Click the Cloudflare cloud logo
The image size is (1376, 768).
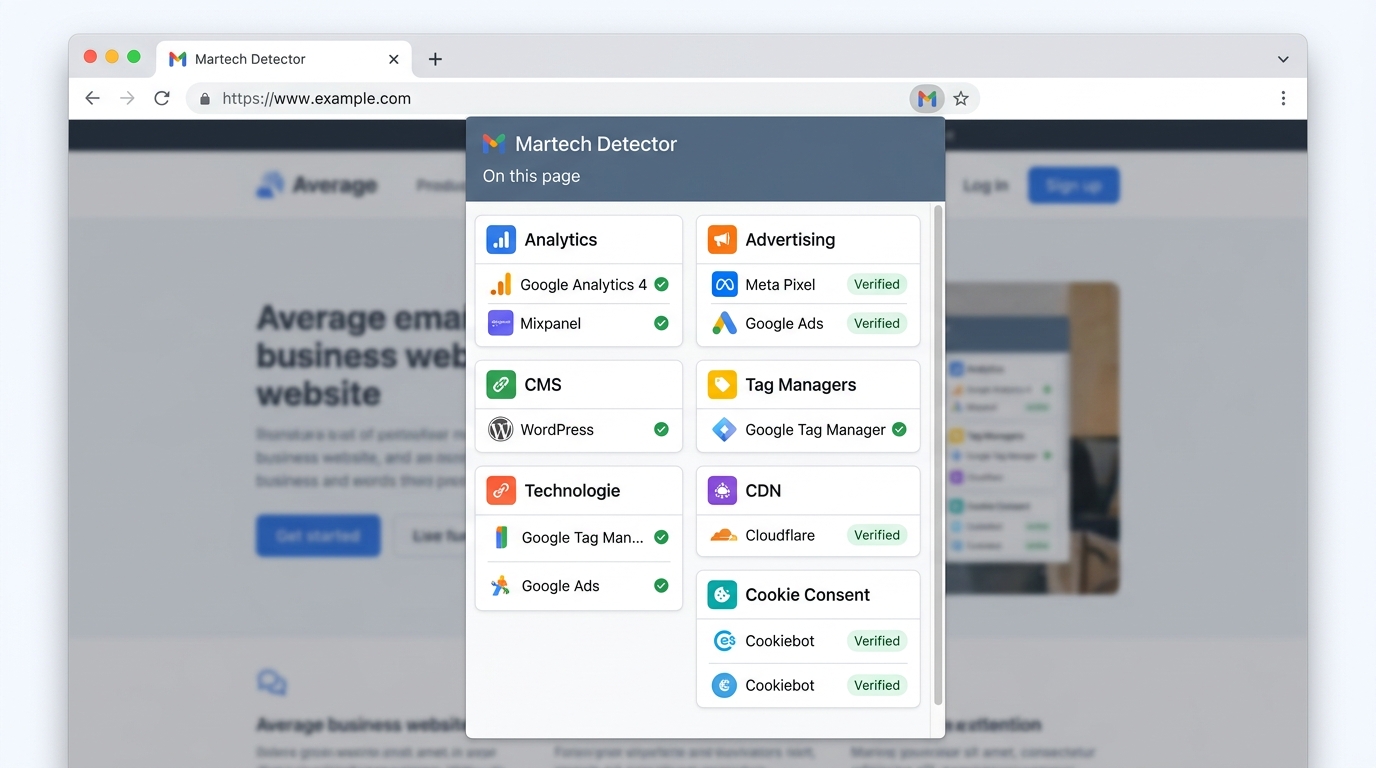tap(724, 535)
